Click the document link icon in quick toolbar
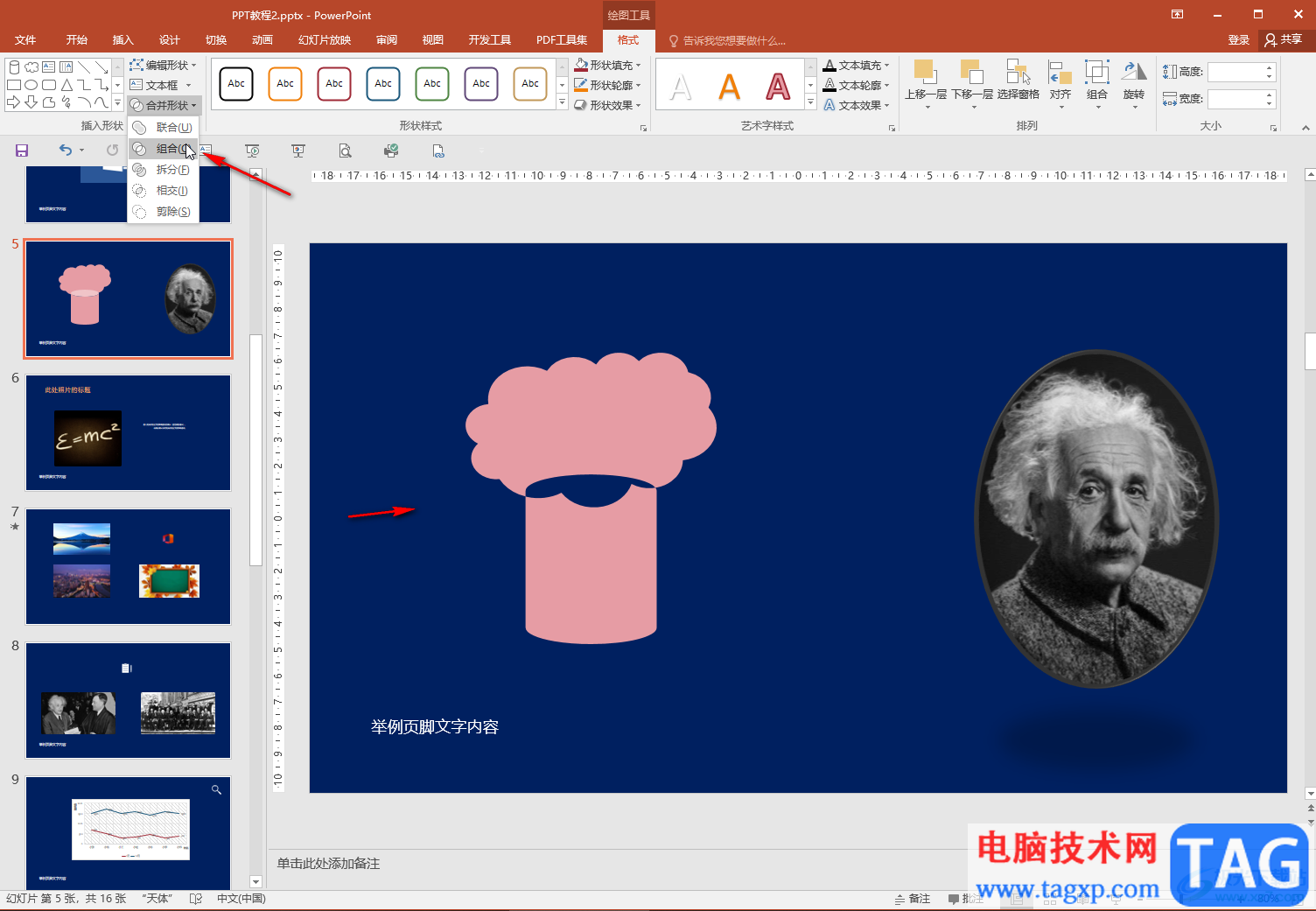 click(x=437, y=151)
